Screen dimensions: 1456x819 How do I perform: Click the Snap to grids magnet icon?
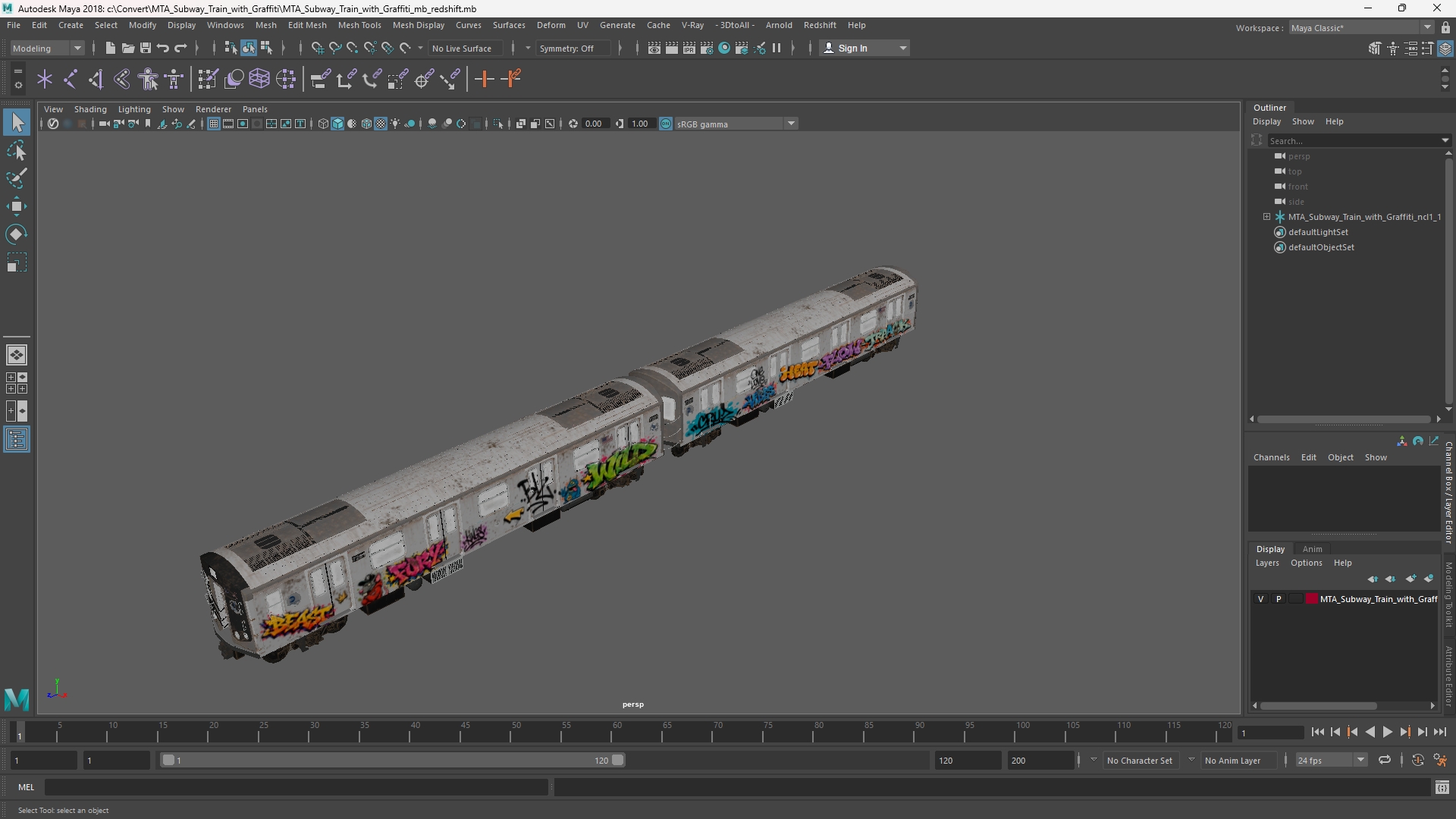(318, 48)
